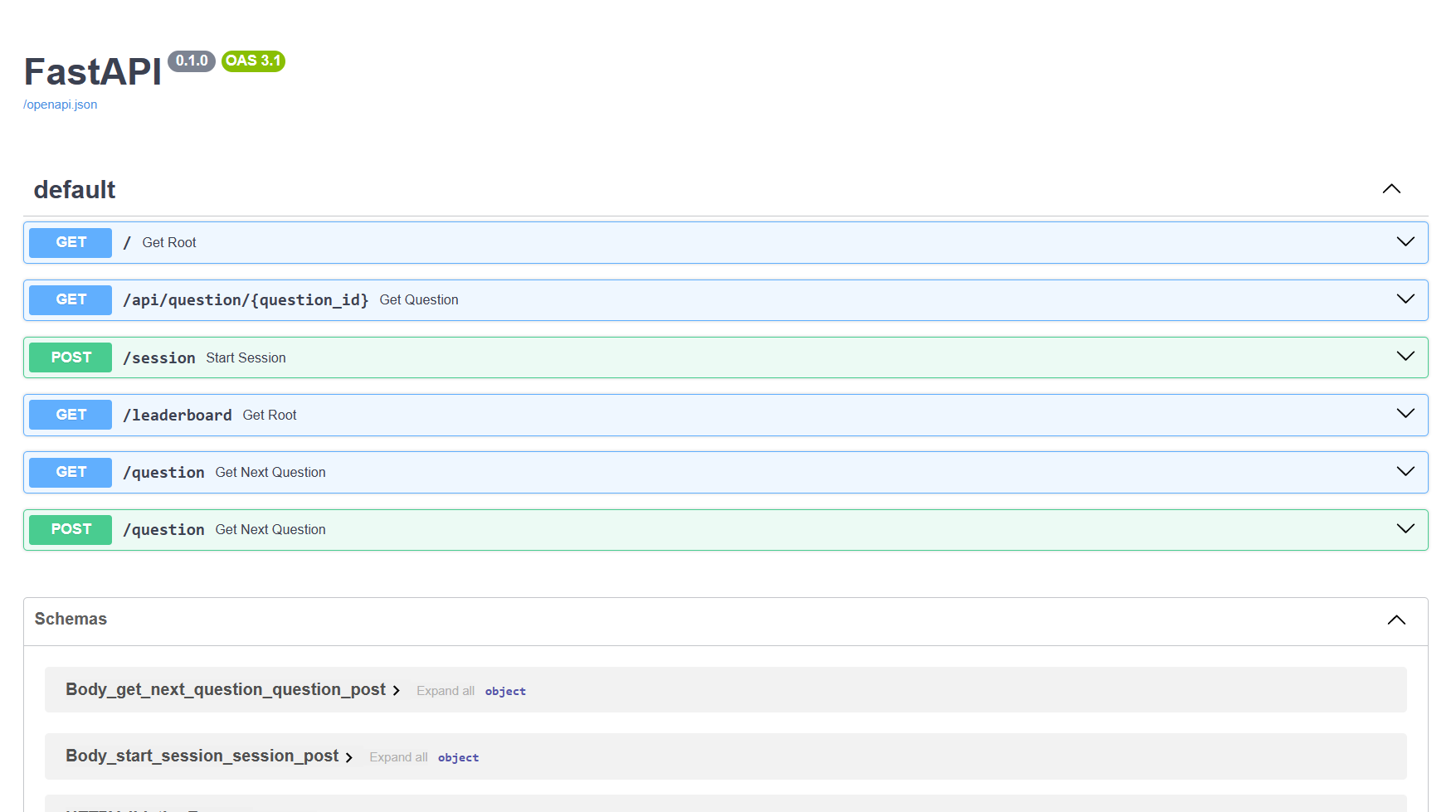Click 'object' type of Body_start_session_session_post

click(x=458, y=757)
